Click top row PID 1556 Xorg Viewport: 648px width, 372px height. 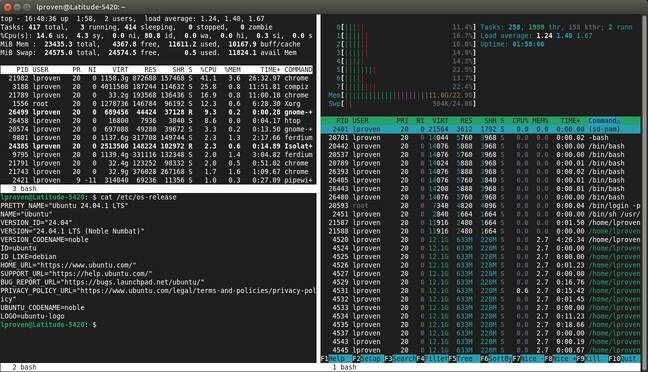click(x=157, y=104)
